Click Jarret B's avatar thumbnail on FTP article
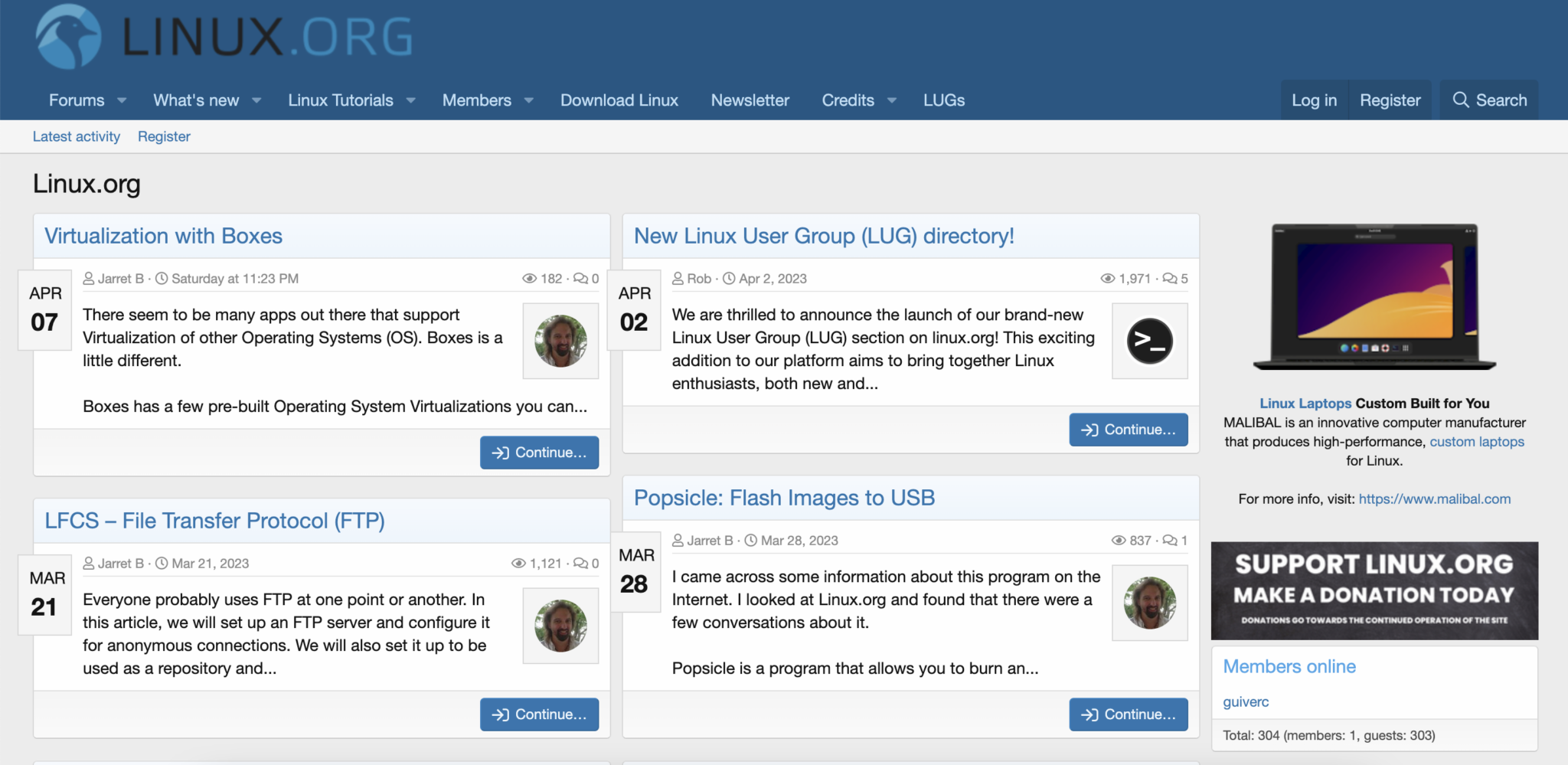 [560, 626]
